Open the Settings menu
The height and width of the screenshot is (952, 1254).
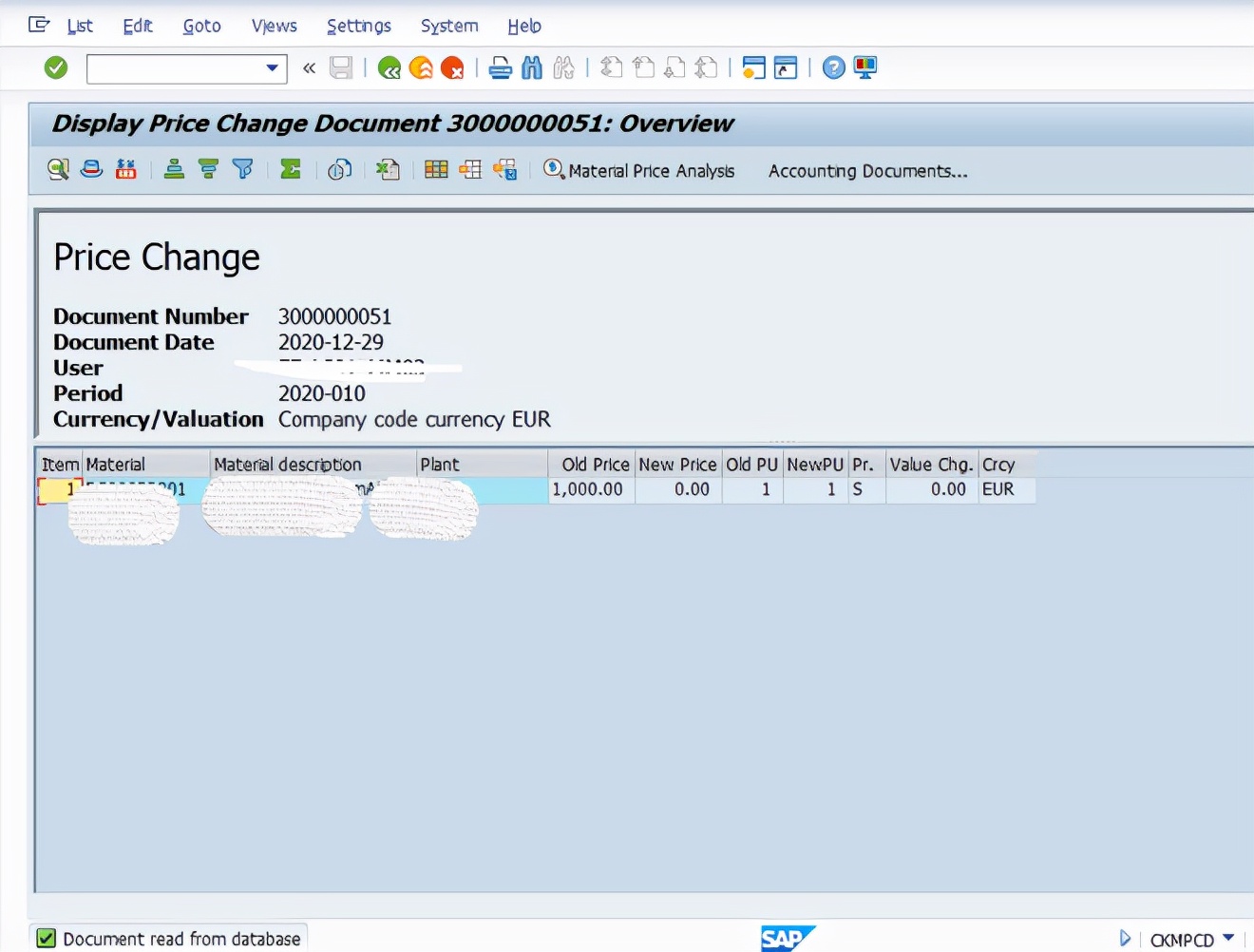coord(358,26)
